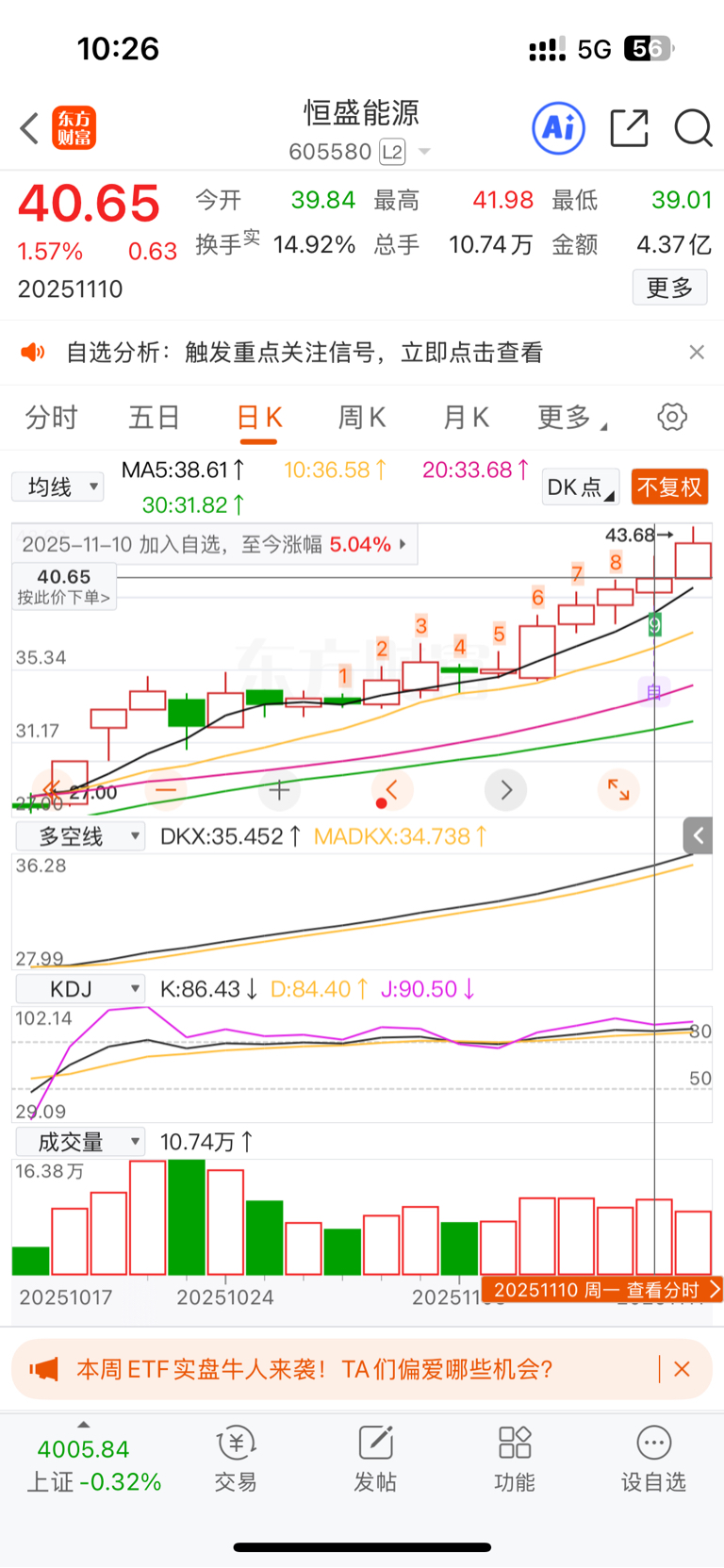Open the 均线 indicator dropdown
The image size is (724, 1568).
tap(58, 487)
